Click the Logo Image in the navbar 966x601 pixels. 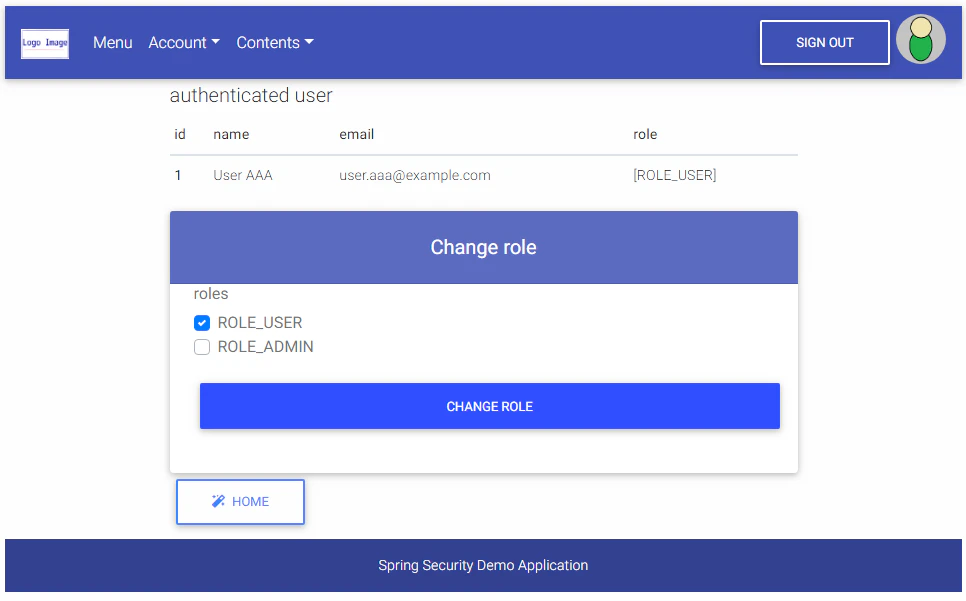(x=45, y=43)
